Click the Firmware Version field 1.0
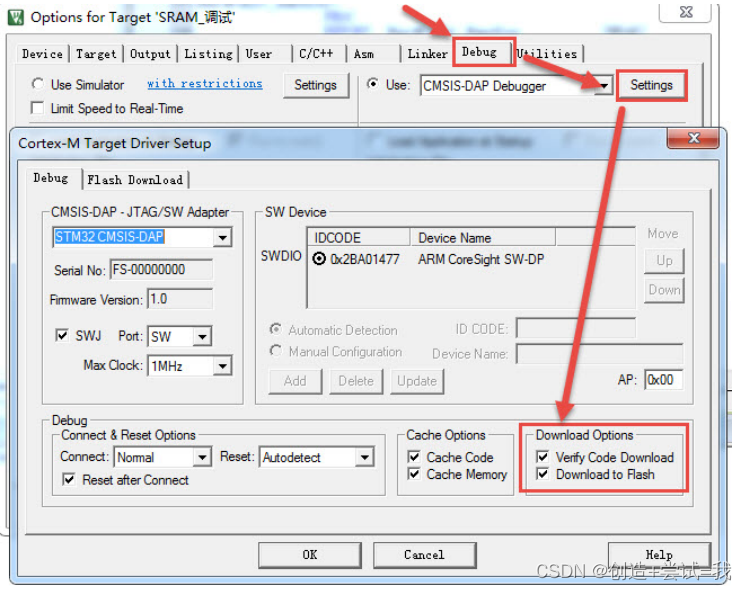 coord(180,299)
